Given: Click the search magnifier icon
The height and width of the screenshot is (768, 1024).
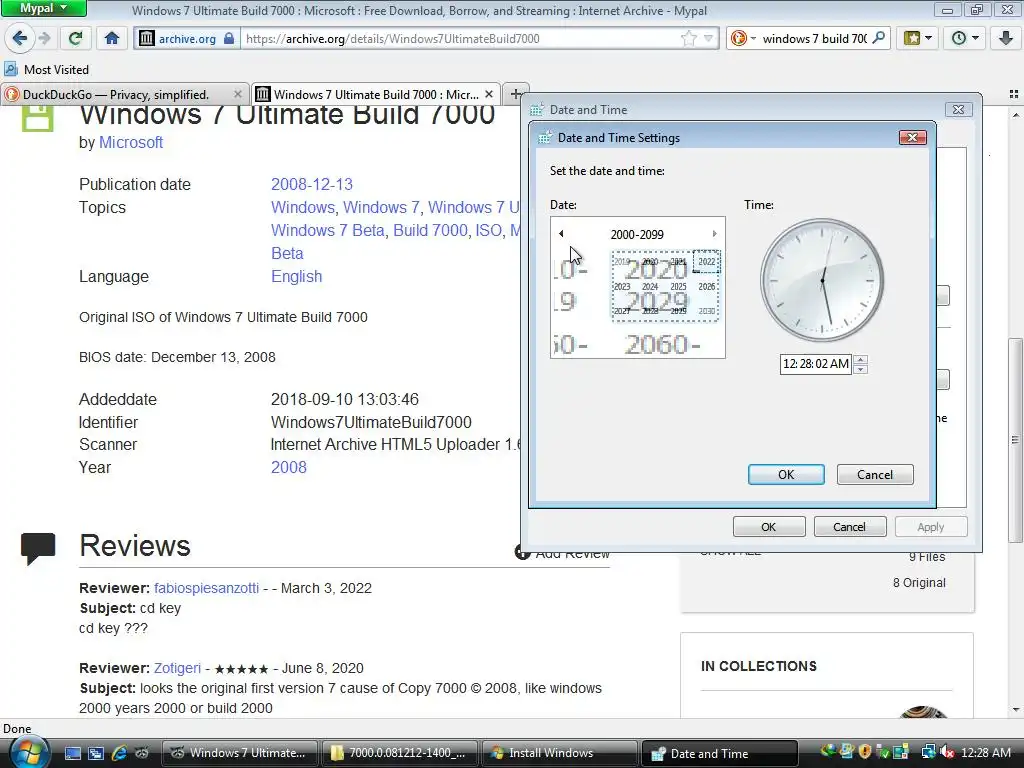Looking at the screenshot, I should pos(879,38).
